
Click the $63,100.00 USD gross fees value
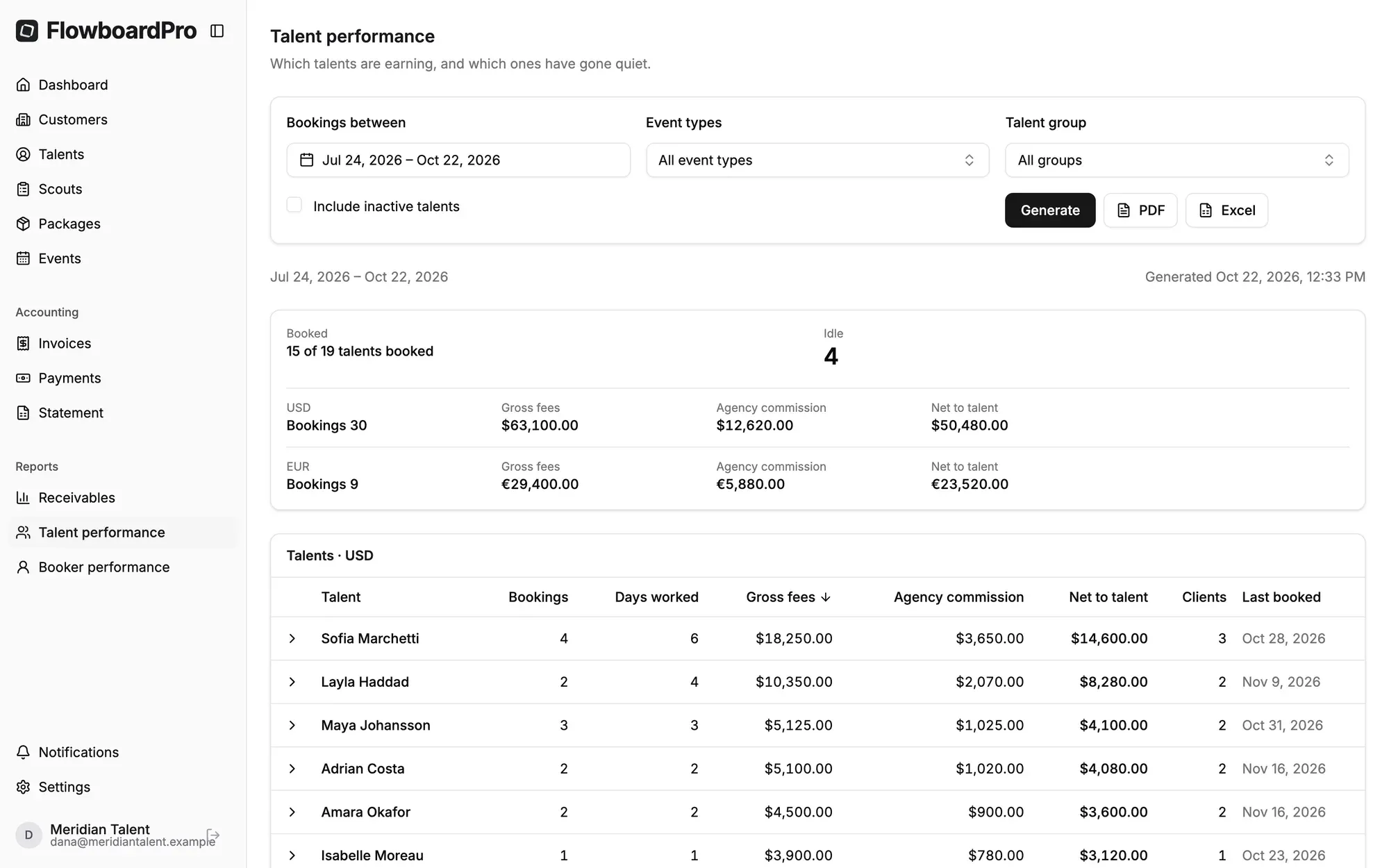coord(540,426)
